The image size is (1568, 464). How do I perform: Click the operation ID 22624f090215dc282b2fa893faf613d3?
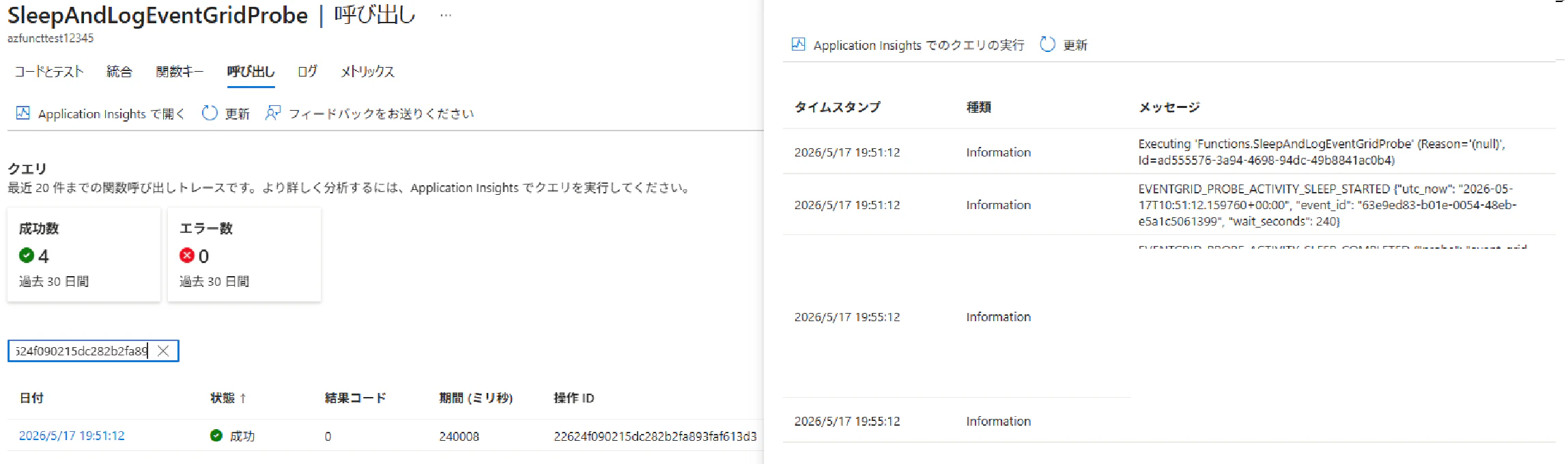(655, 436)
